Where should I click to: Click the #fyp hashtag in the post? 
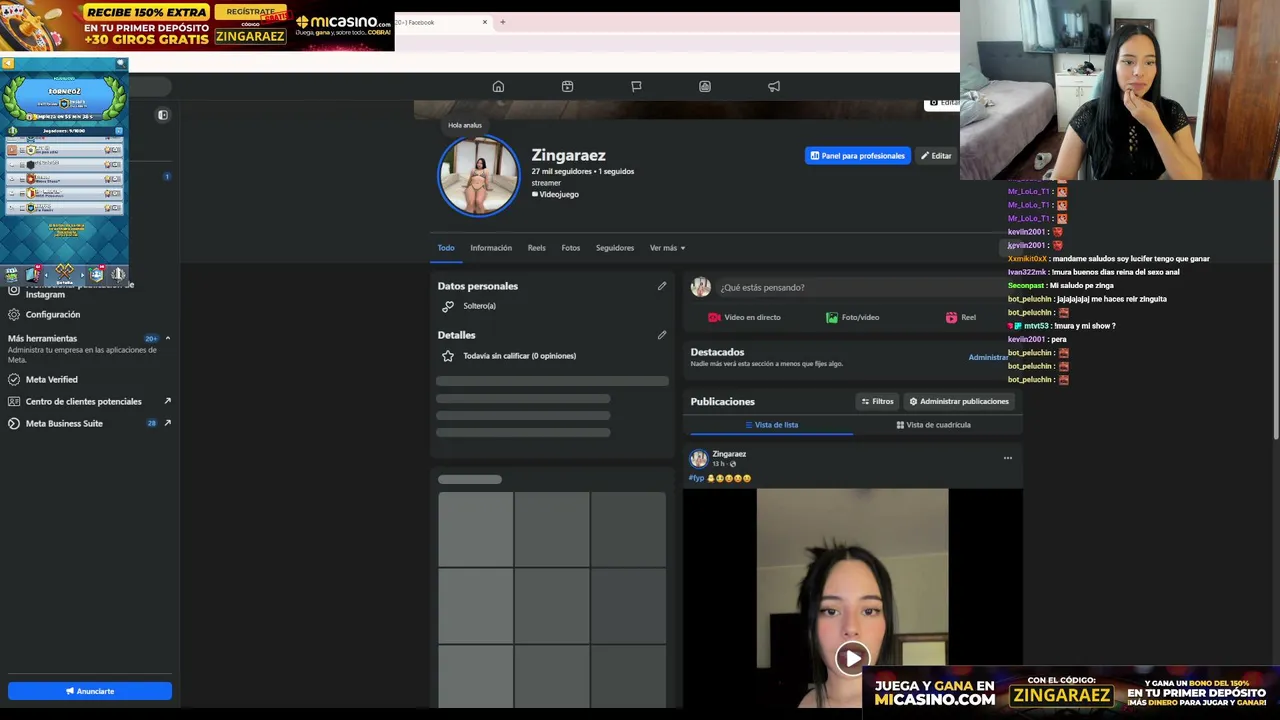(696, 479)
